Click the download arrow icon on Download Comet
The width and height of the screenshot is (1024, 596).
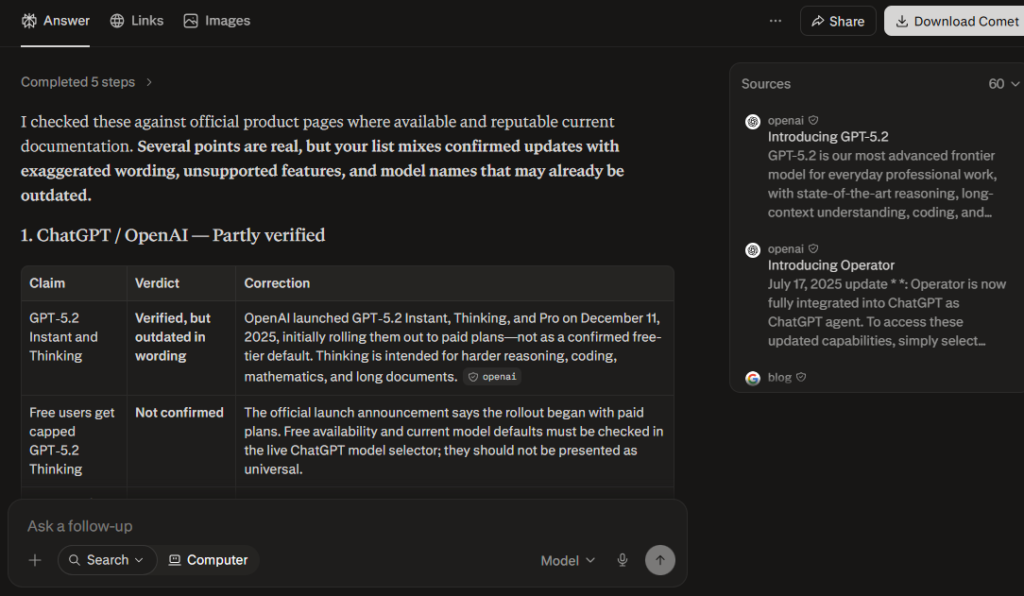902,22
